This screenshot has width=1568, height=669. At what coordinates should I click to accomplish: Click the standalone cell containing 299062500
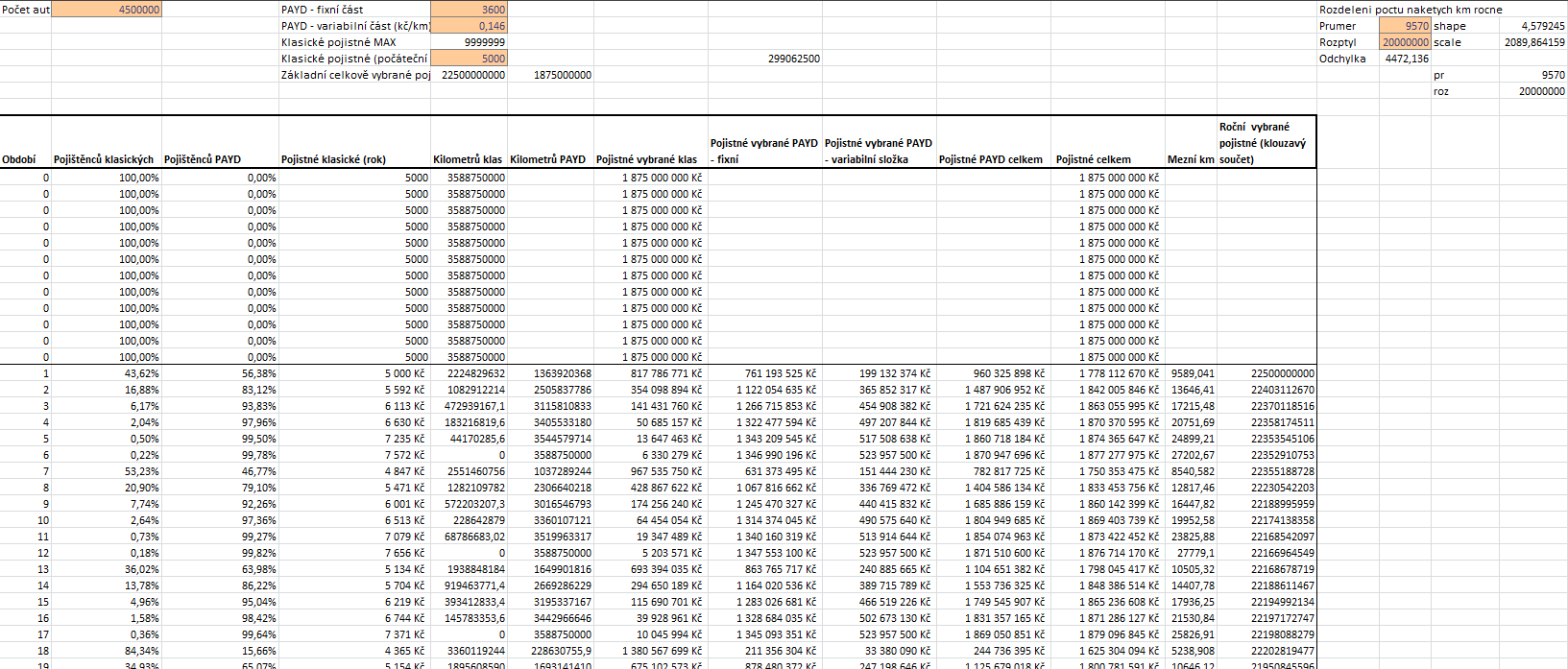[793, 59]
